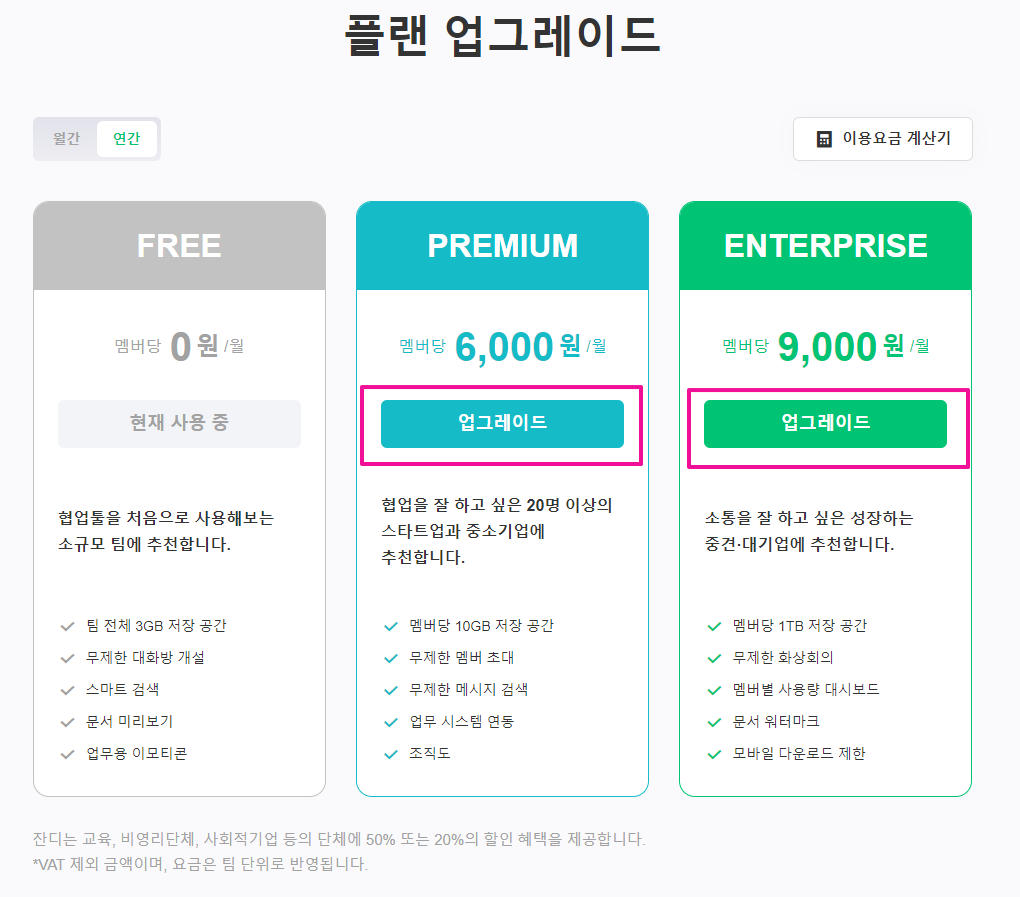Click the checkmark beside 무제한 화상회의
The height and width of the screenshot is (897, 1020).
click(714, 658)
